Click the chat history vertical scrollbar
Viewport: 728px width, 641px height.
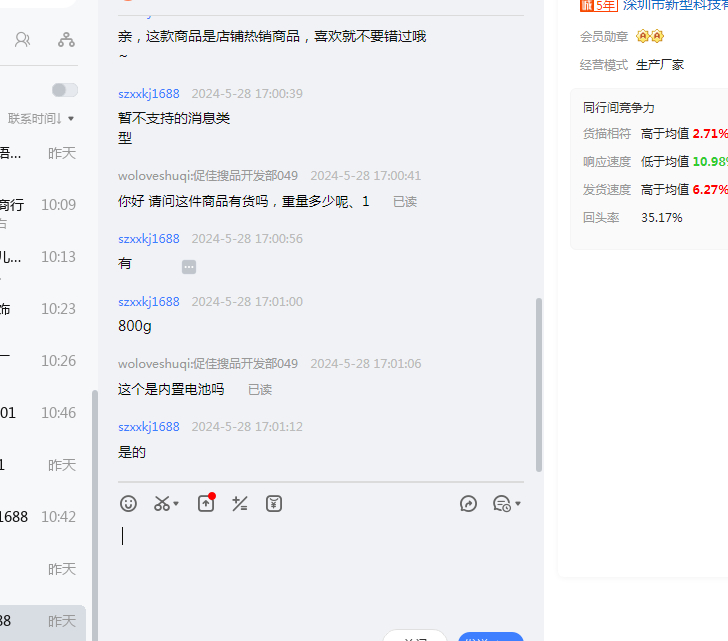(x=539, y=385)
